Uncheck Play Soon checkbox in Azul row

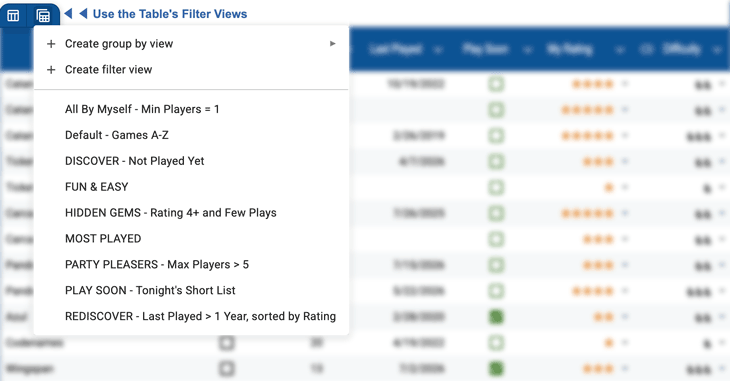pyautogui.click(x=496, y=317)
